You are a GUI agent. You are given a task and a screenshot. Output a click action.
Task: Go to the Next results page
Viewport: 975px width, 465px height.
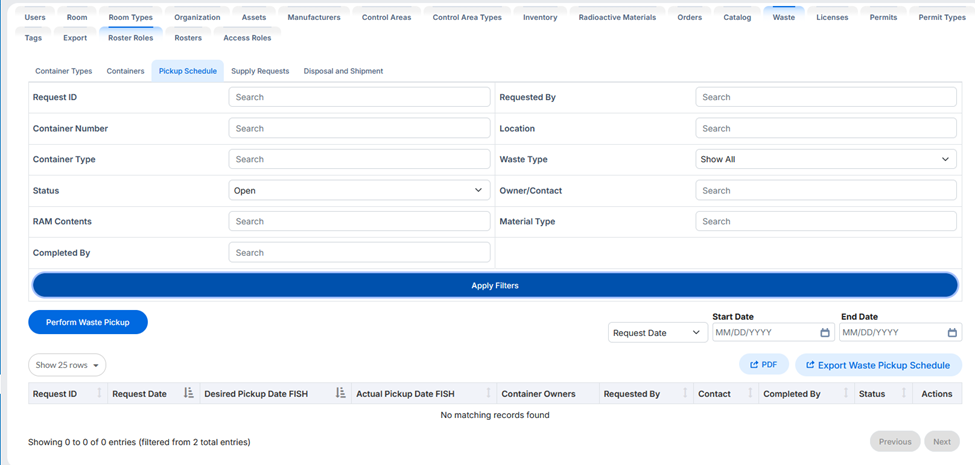click(941, 441)
